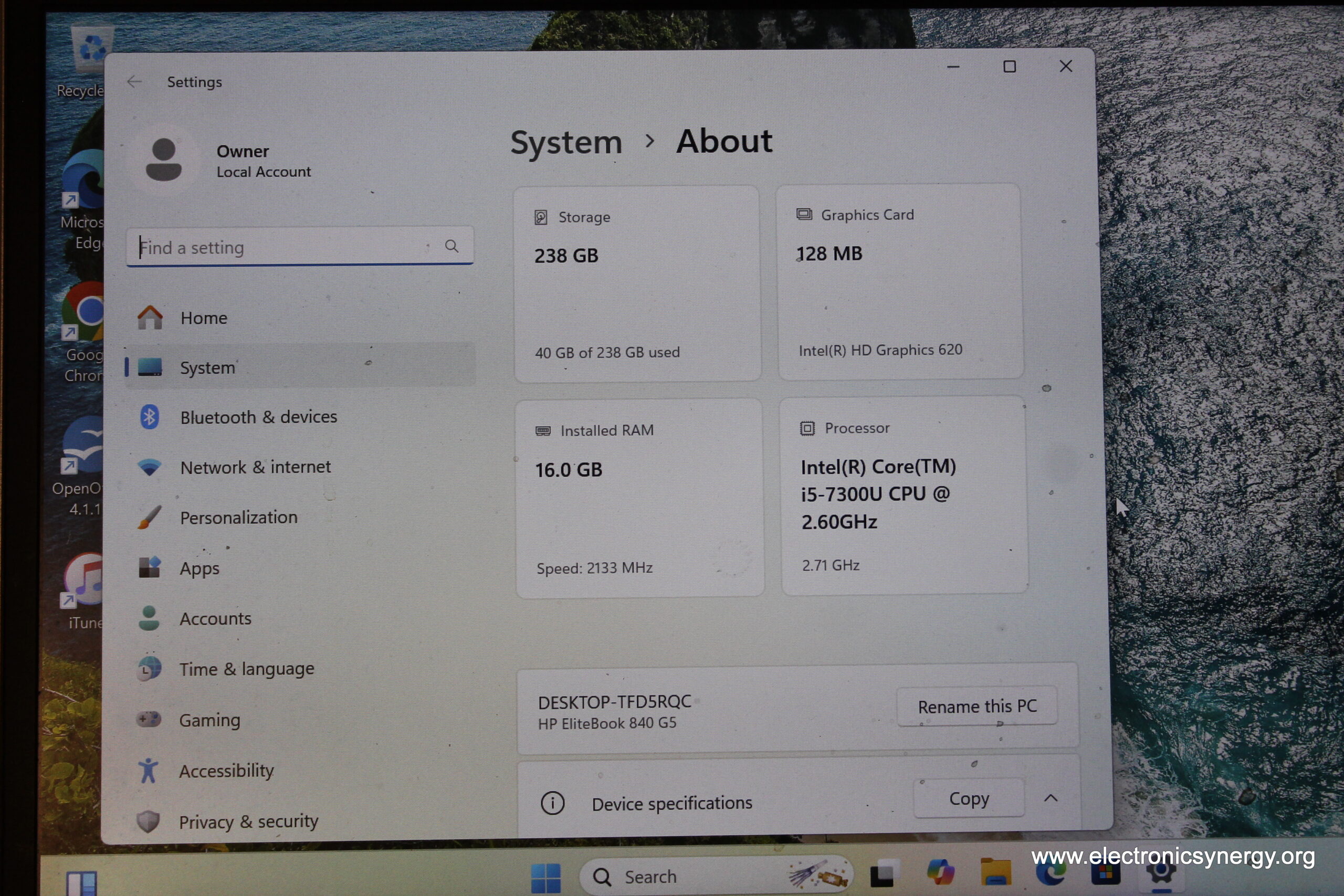Viewport: 1344px width, 896px height.
Task: Click the Owner account avatar icon
Action: [x=163, y=161]
